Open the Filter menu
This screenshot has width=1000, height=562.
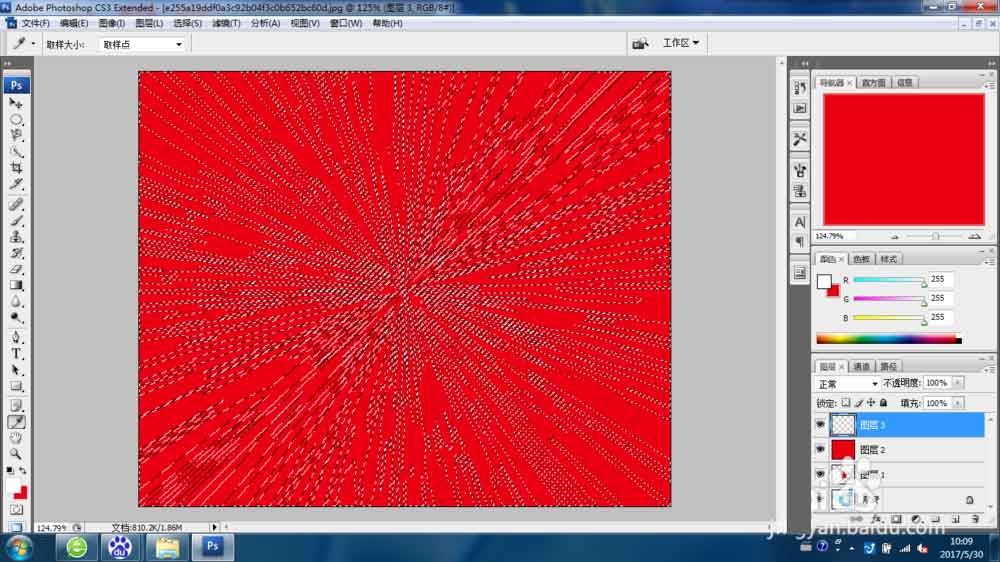pyautogui.click(x=226, y=23)
